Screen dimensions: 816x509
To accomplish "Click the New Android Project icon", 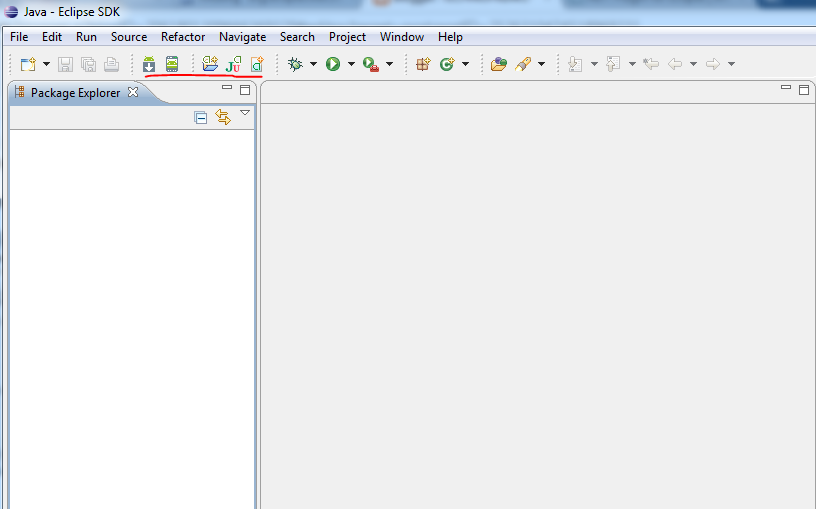I will (x=210, y=64).
